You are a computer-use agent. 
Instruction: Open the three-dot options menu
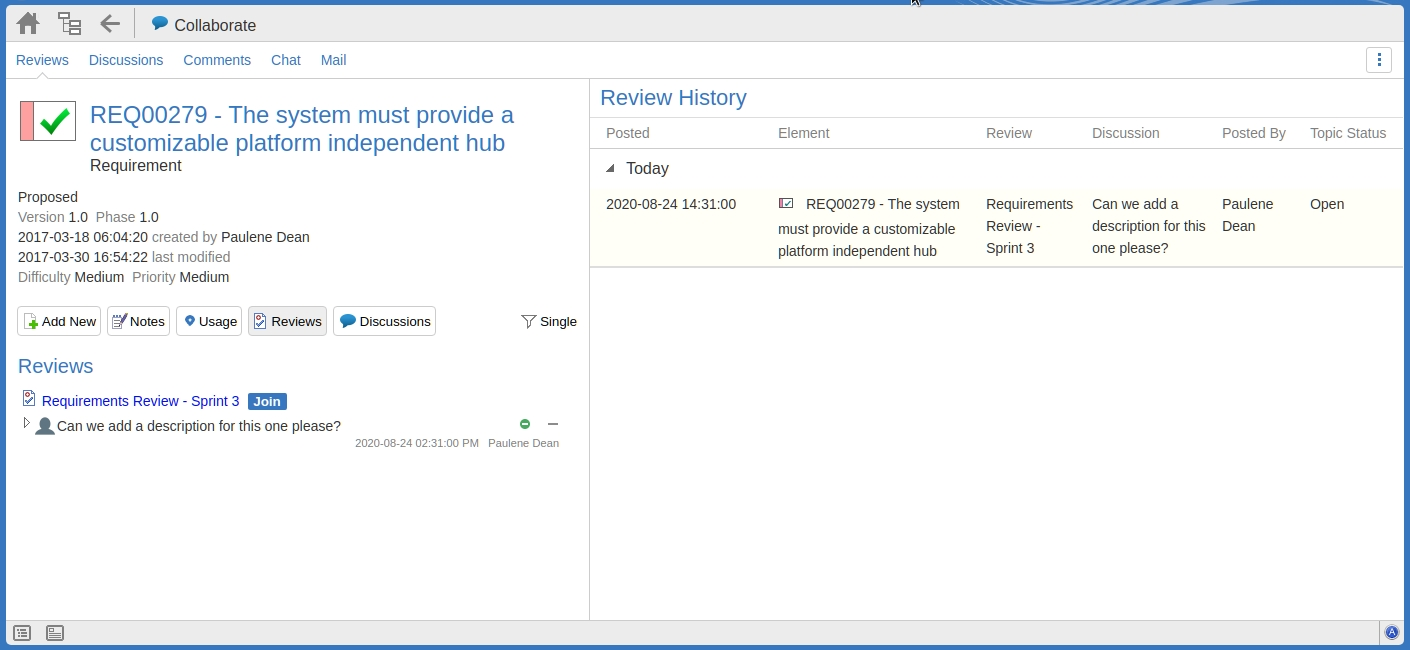point(1379,60)
